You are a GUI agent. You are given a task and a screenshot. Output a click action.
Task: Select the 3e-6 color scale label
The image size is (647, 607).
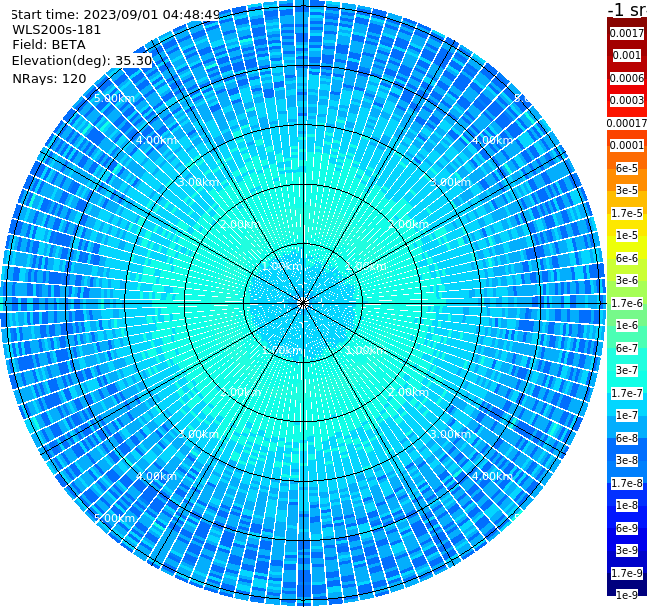[627, 280]
